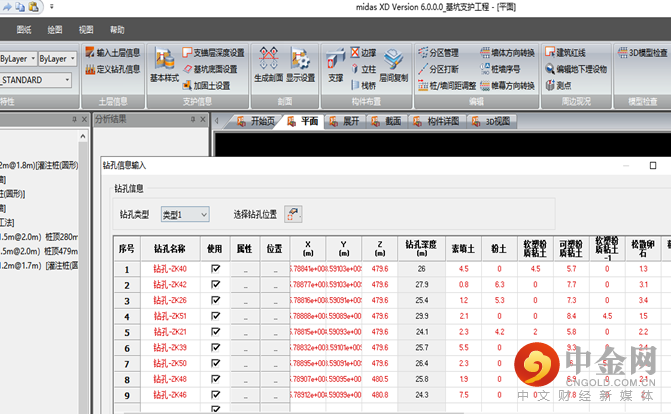Open 基本样式 basic style tool
Screen dimensions: 671x414
pos(164,66)
